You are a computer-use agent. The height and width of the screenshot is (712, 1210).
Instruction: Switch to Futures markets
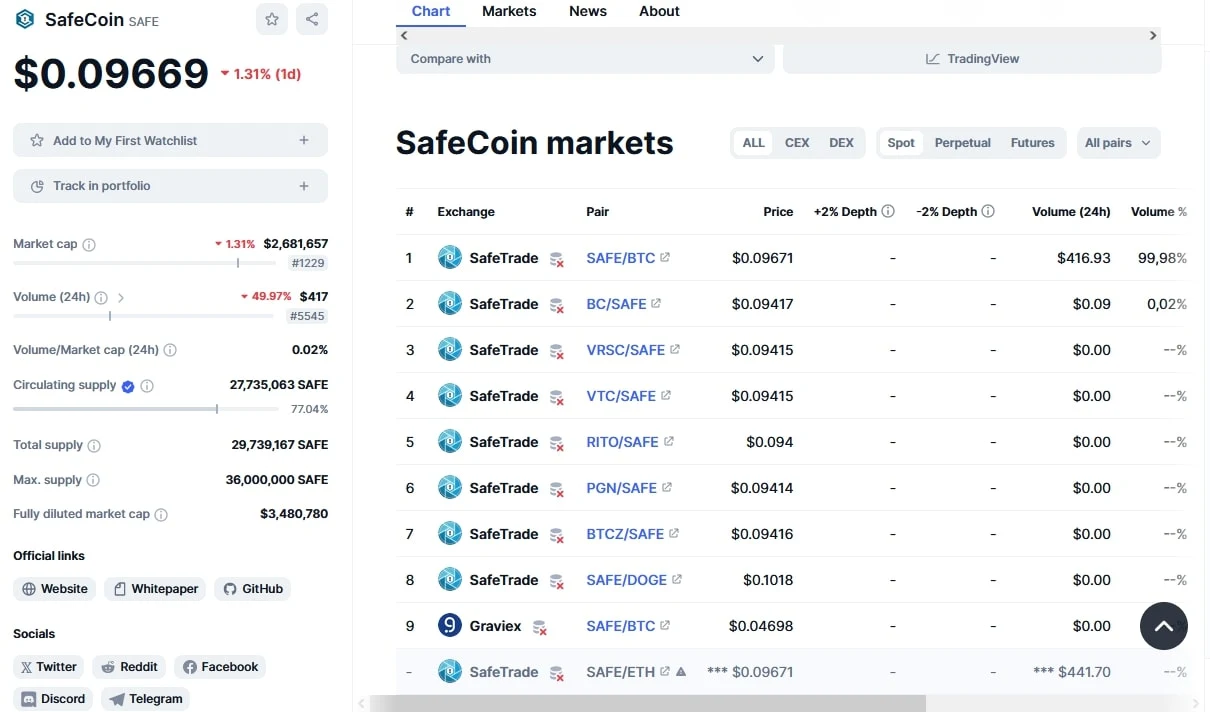tap(1033, 143)
